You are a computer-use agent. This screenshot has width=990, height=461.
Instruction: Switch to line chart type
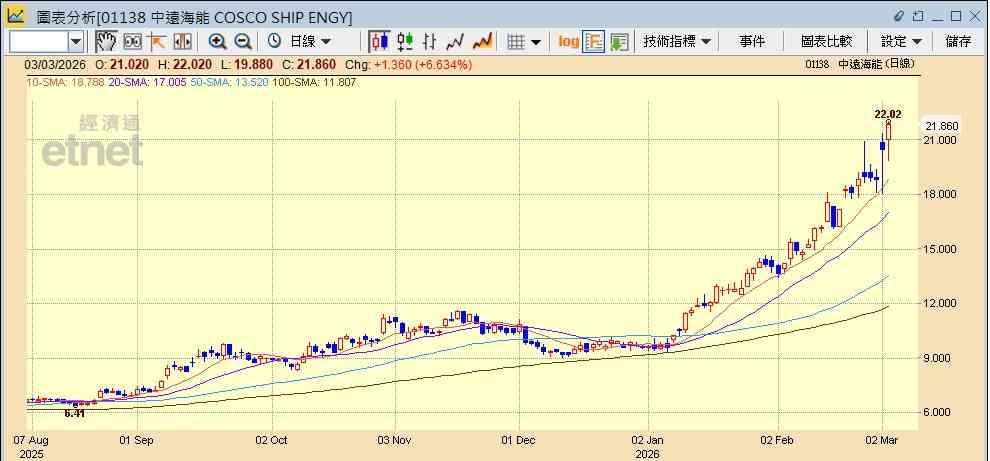point(455,42)
